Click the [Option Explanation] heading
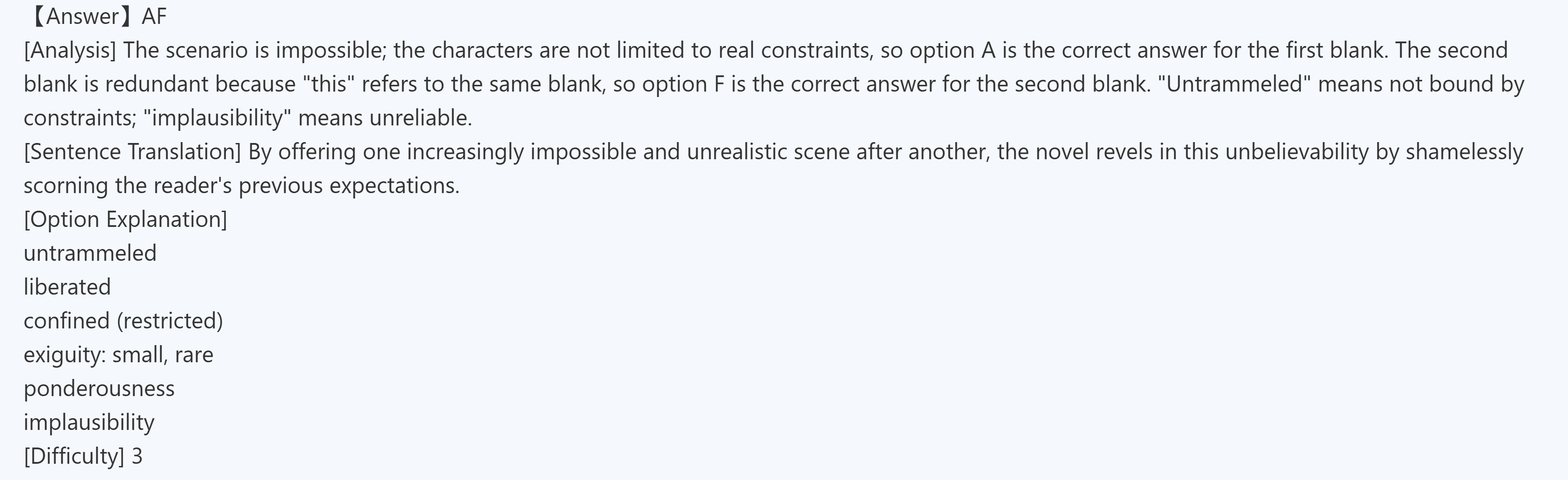The height and width of the screenshot is (480, 1568). point(126,219)
